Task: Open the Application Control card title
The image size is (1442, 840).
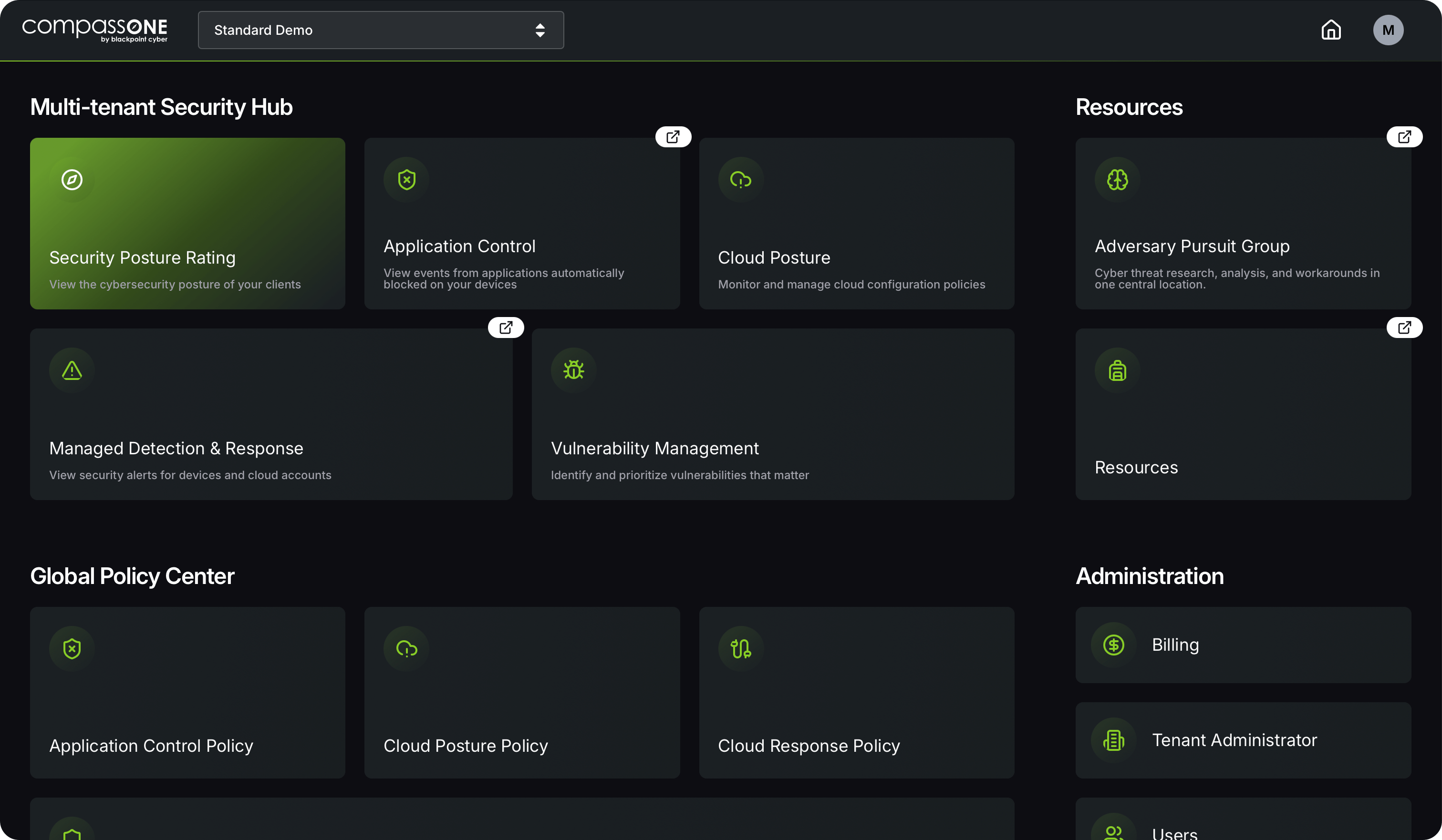Action: coord(459,246)
